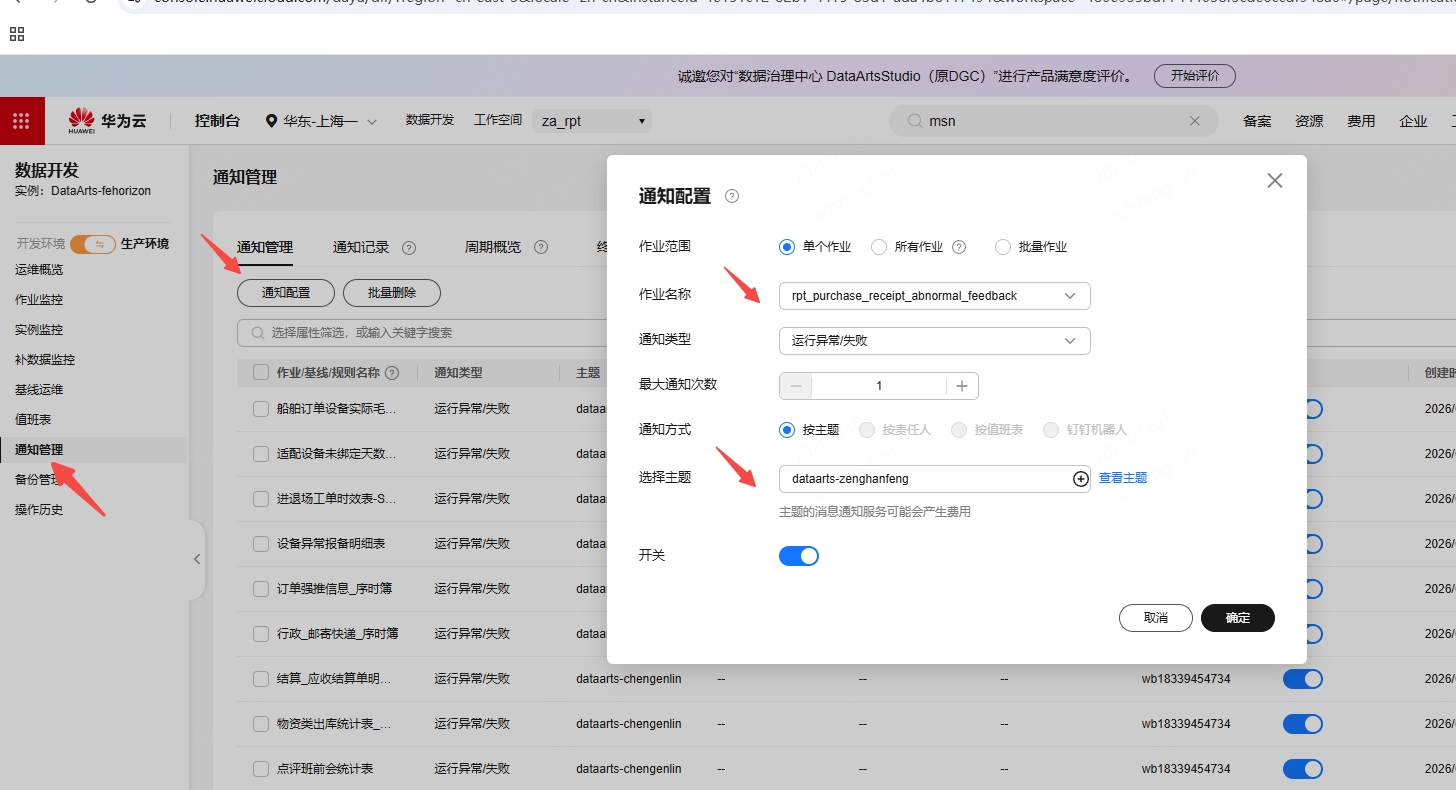Click the minus stepper for 最大通知次数
The height and width of the screenshot is (790, 1456).
(796, 386)
